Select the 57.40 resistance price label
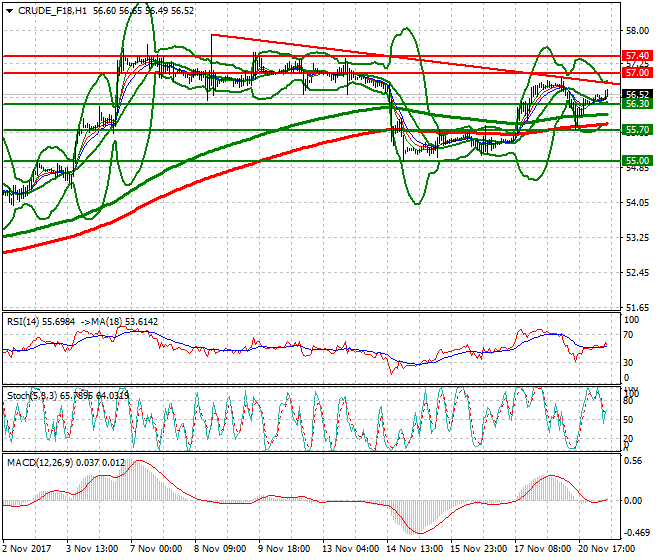The height and width of the screenshot is (560, 660). pyautogui.click(x=636, y=56)
